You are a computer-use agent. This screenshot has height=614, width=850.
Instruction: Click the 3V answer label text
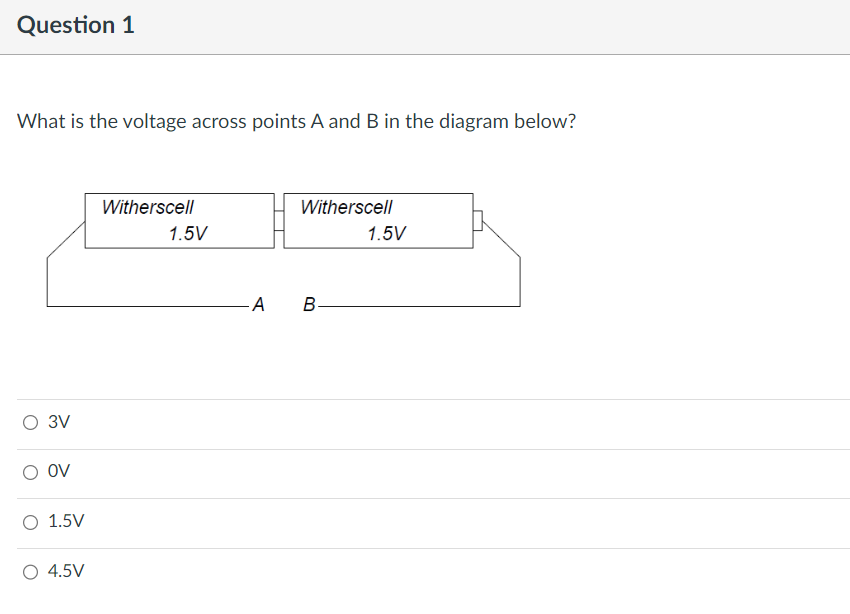(56, 422)
